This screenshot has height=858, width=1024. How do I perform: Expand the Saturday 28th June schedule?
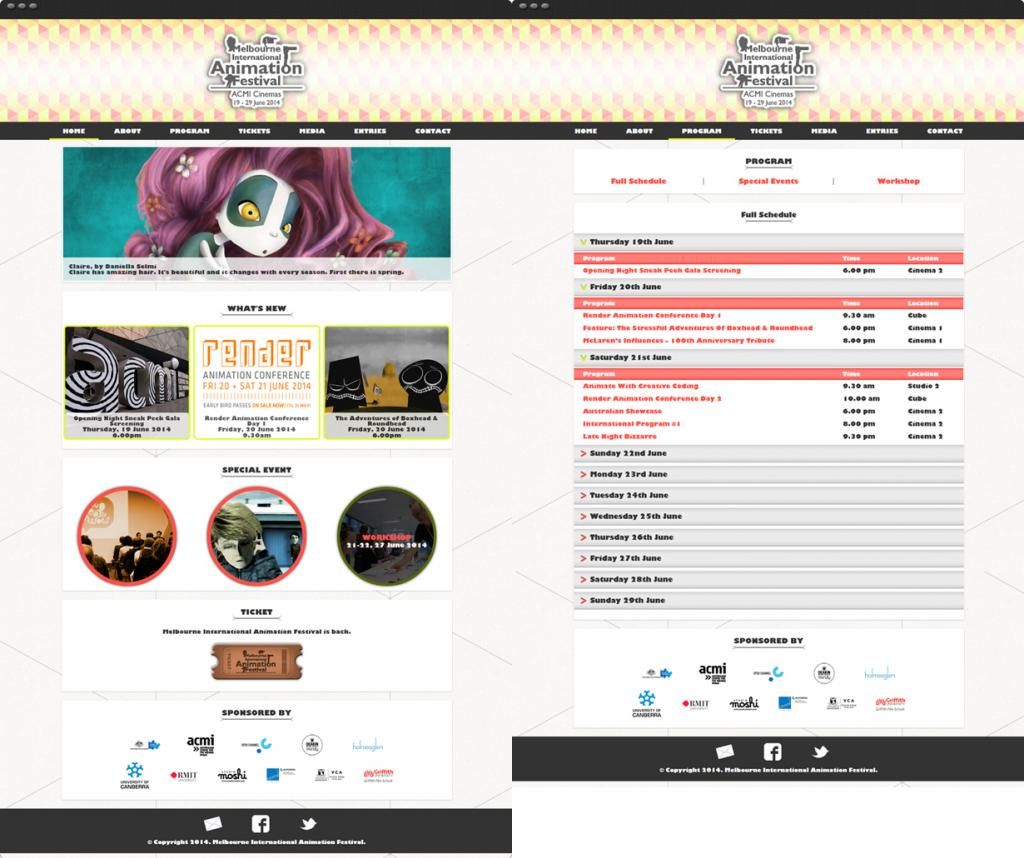(x=630, y=579)
